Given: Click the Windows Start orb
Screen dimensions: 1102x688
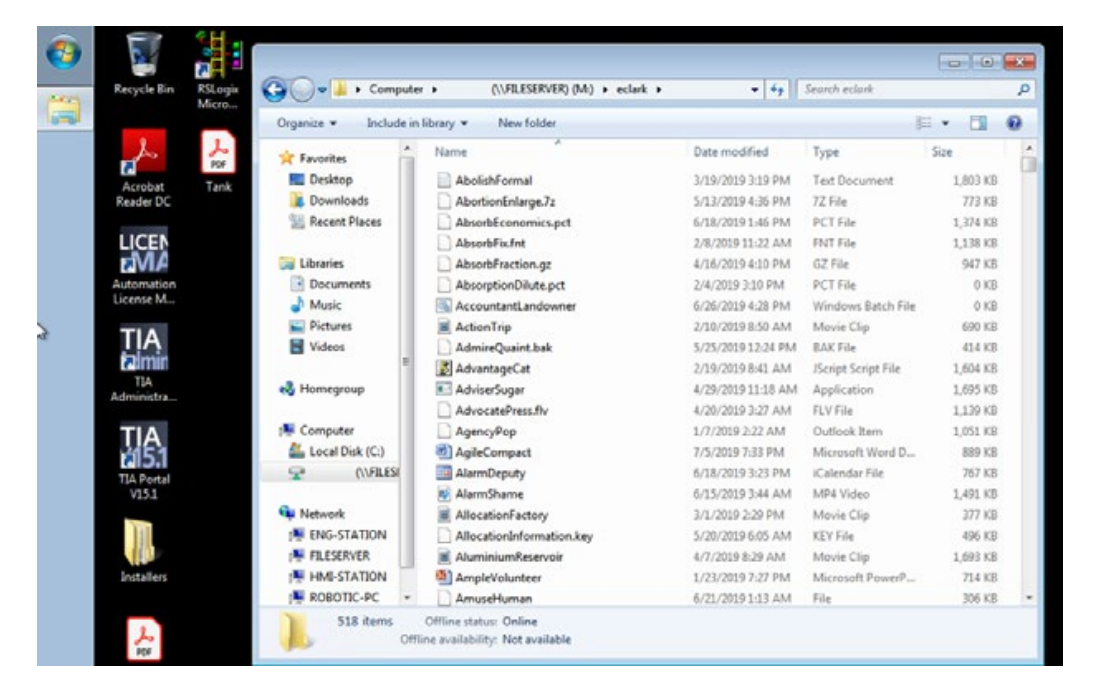Looking at the screenshot, I should point(64,53).
